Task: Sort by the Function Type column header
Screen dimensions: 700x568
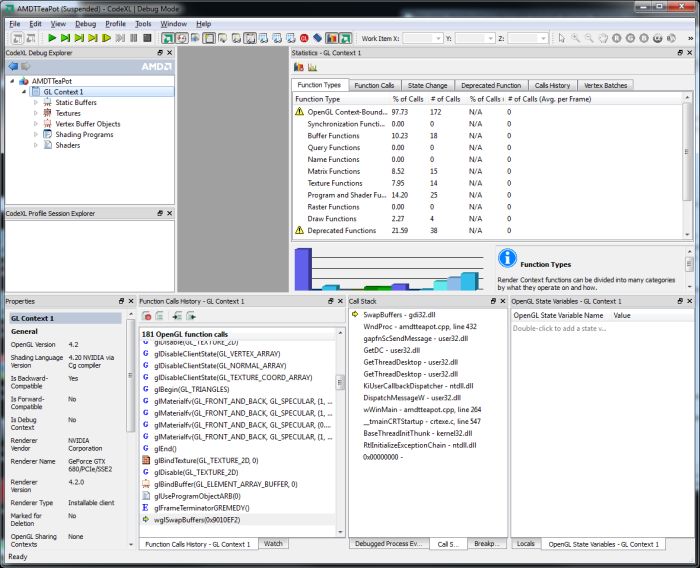Action: pyautogui.click(x=341, y=99)
